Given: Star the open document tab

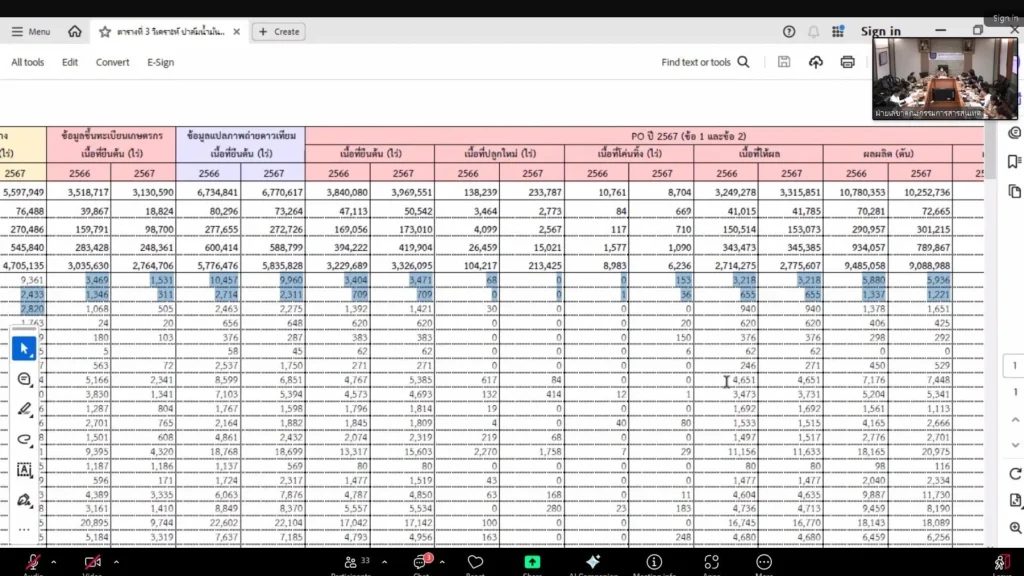Looking at the screenshot, I should [105, 31].
